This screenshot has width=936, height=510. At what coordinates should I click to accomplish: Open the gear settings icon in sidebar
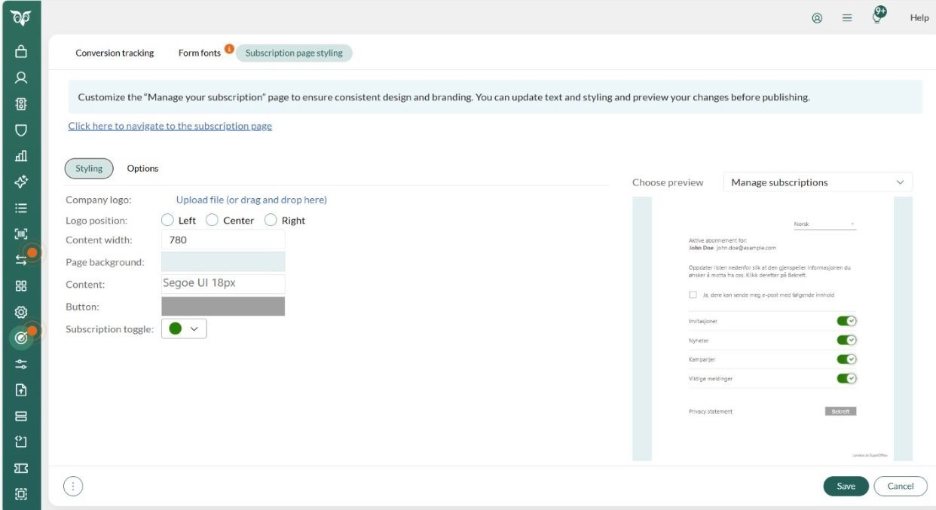coord(20,311)
